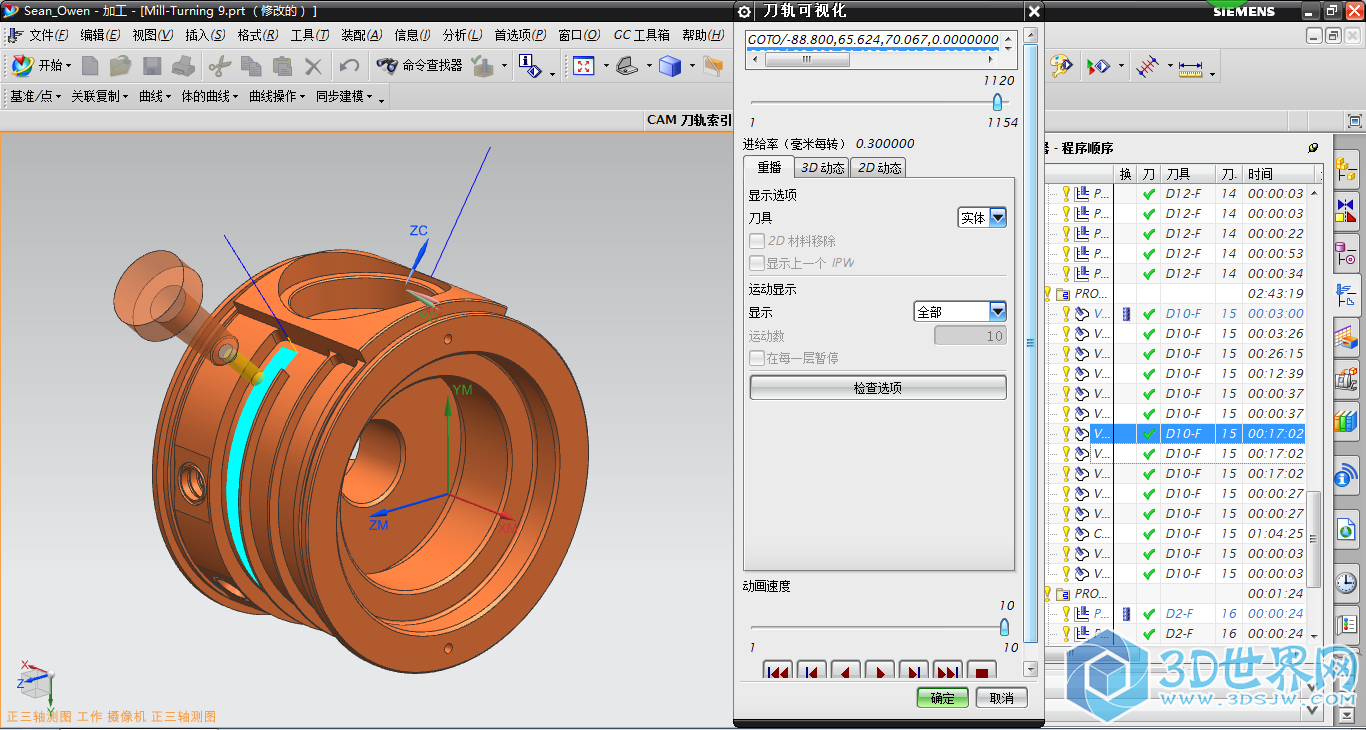Click the Paste clipboard icon
Screen dimensions: 1366x730
282,66
